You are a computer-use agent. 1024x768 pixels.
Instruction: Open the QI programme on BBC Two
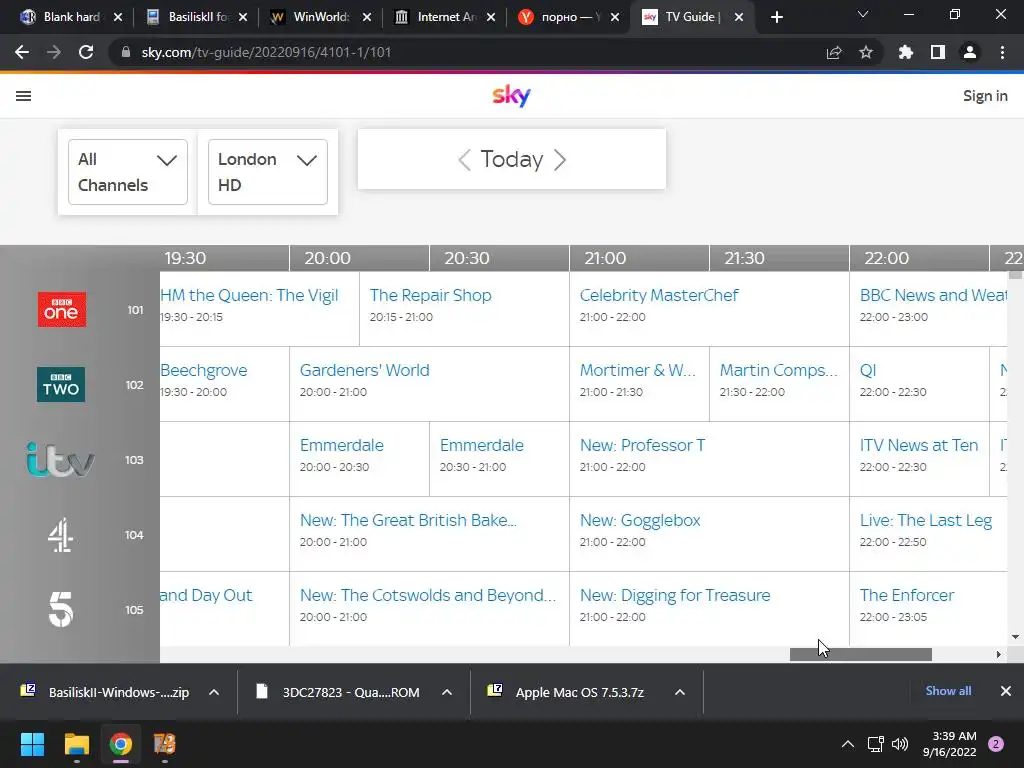pyautogui.click(x=868, y=370)
